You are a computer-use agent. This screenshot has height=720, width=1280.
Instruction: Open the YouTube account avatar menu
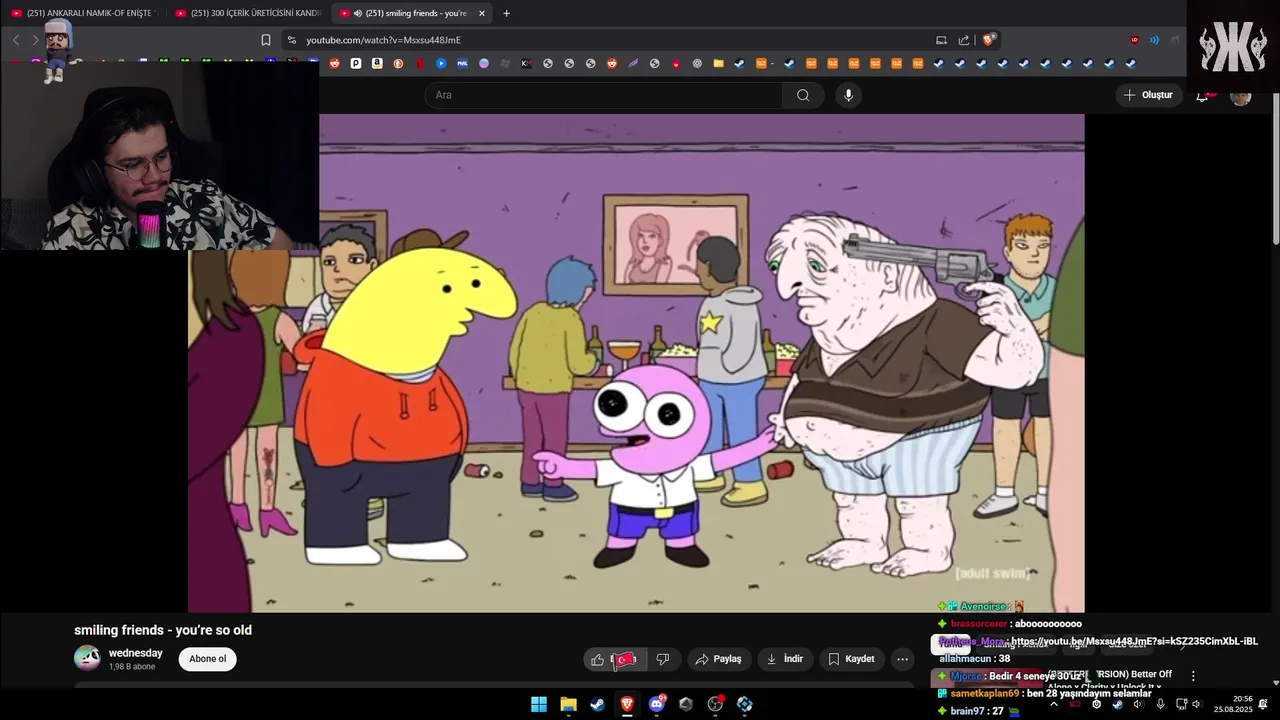(x=1241, y=95)
